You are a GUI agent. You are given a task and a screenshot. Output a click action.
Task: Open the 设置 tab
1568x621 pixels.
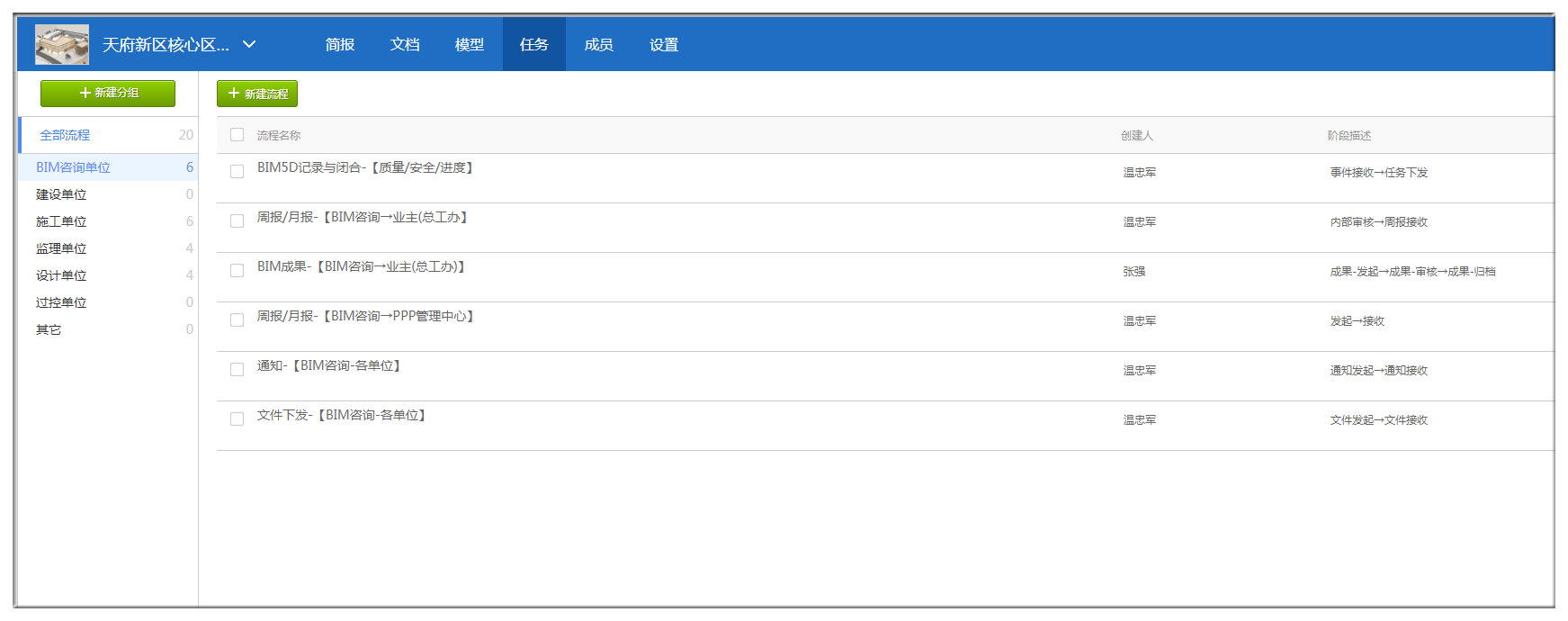pyautogui.click(x=664, y=45)
